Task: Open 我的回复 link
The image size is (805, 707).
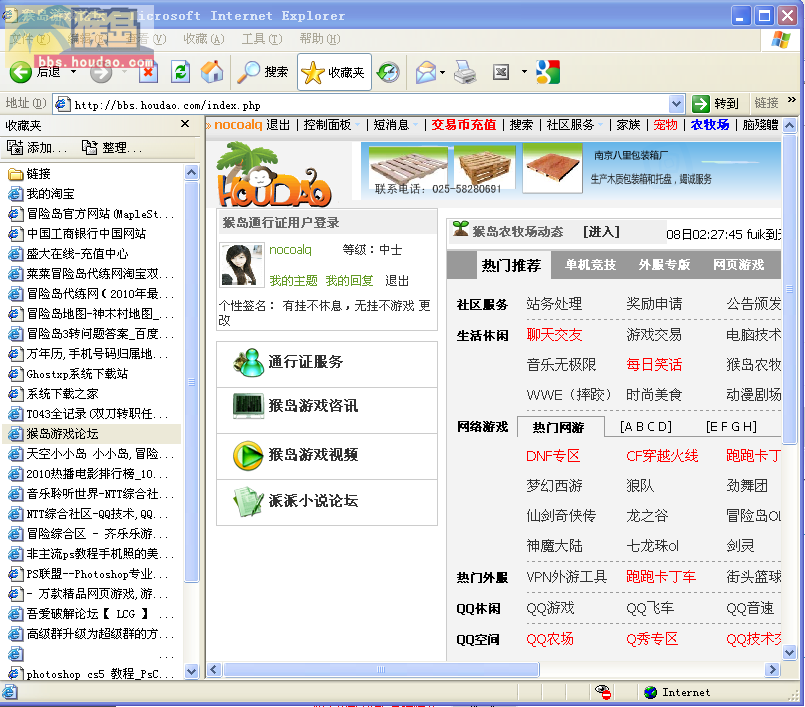Action: [349, 281]
